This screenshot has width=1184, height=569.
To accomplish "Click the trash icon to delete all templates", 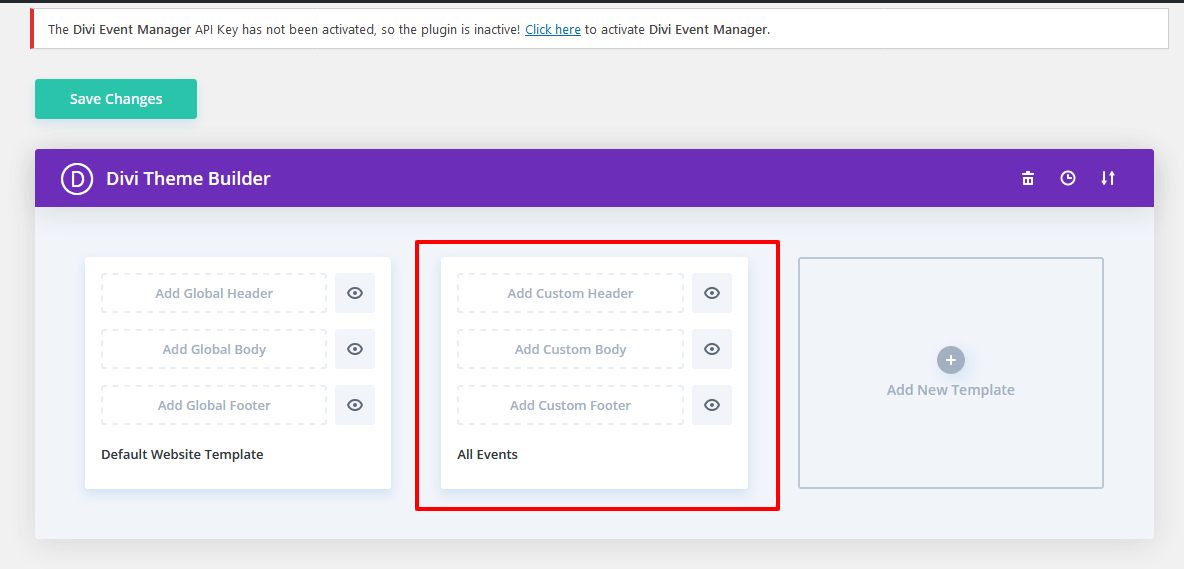I will [x=1028, y=179].
